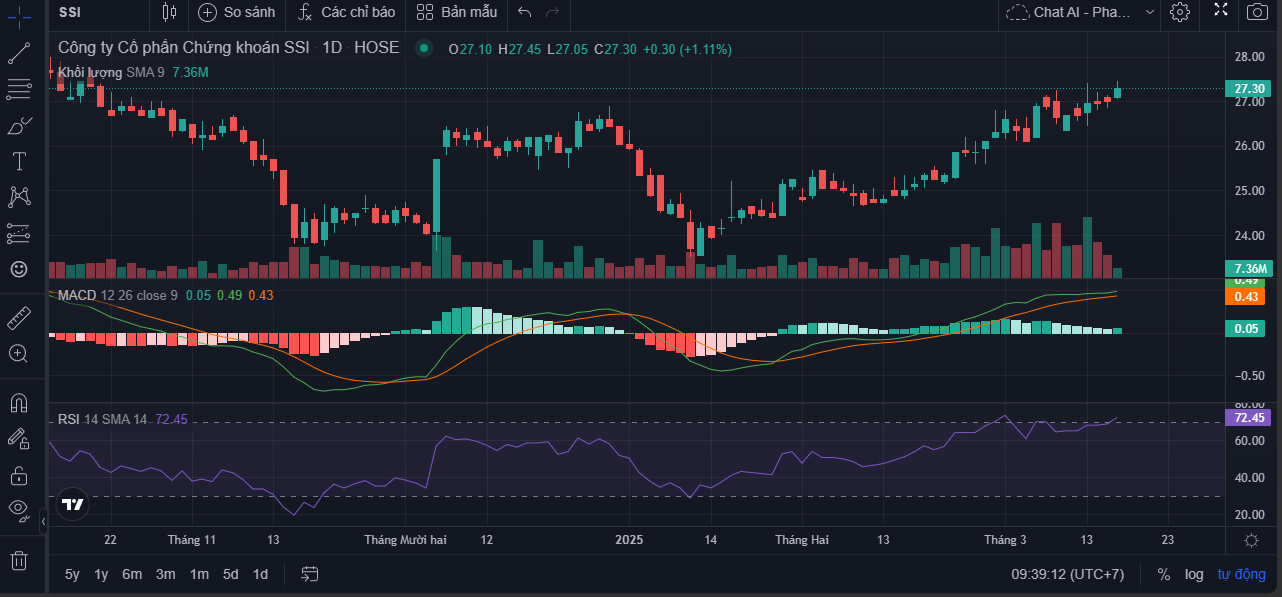
Task: Toggle stay in drawing mode
Action: pos(19,438)
